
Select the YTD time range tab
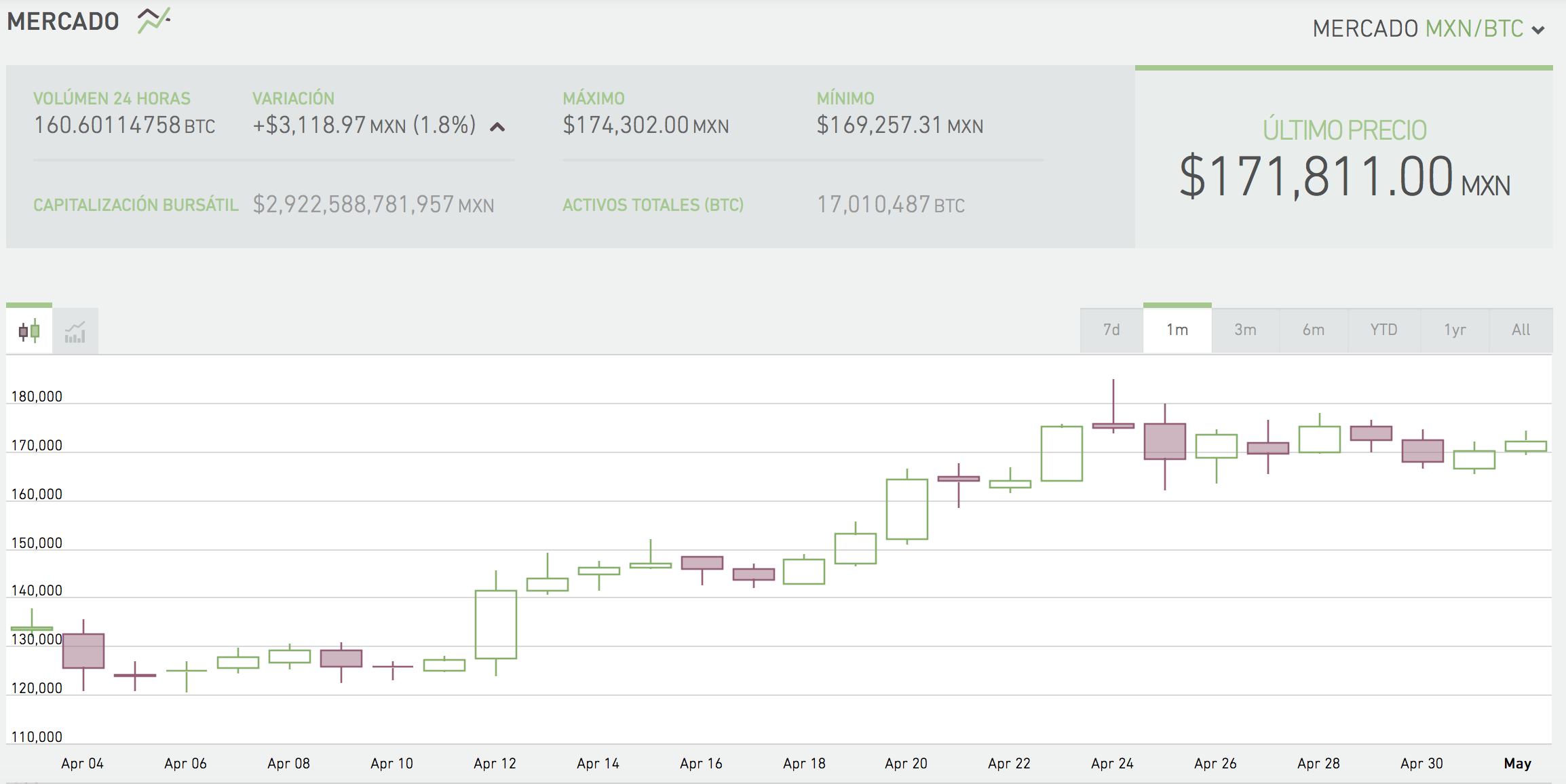(x=1383, y=330)
